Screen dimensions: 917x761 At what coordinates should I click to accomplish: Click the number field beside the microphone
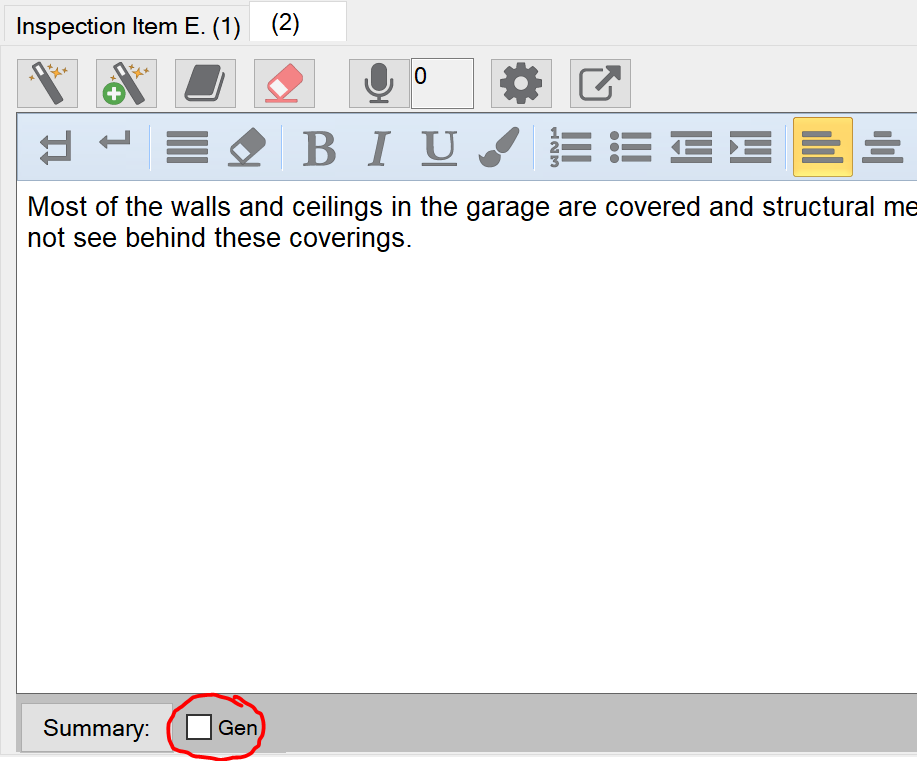442,83
